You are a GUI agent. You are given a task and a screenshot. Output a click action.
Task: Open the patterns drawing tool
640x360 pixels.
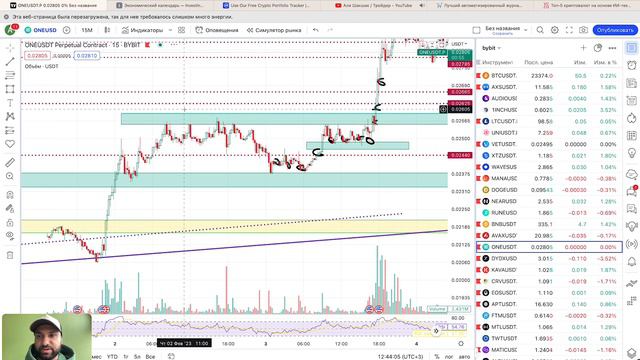pos(10,117)
